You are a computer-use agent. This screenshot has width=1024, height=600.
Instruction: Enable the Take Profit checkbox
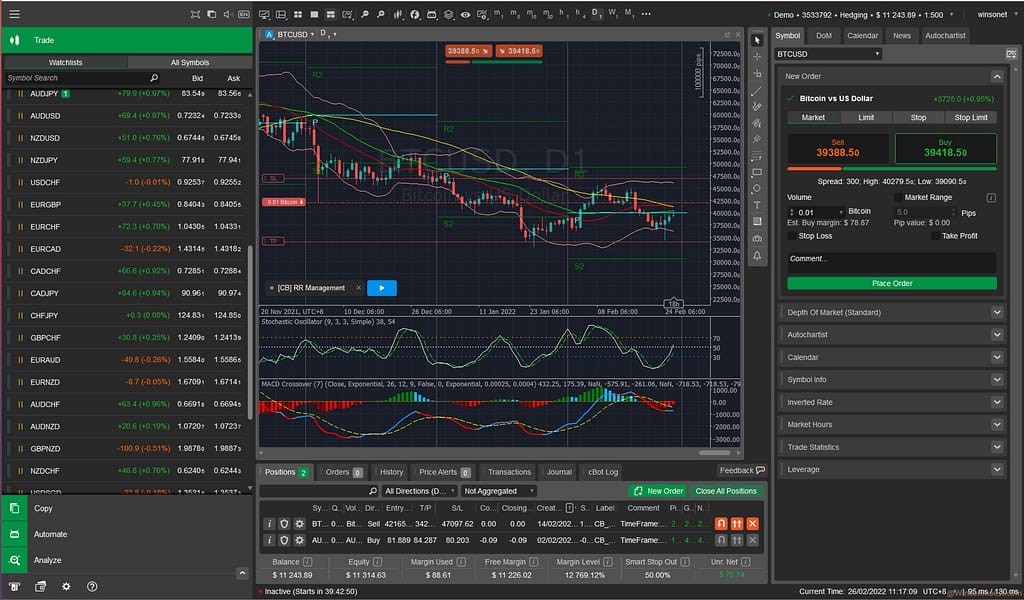coord(936,237)
